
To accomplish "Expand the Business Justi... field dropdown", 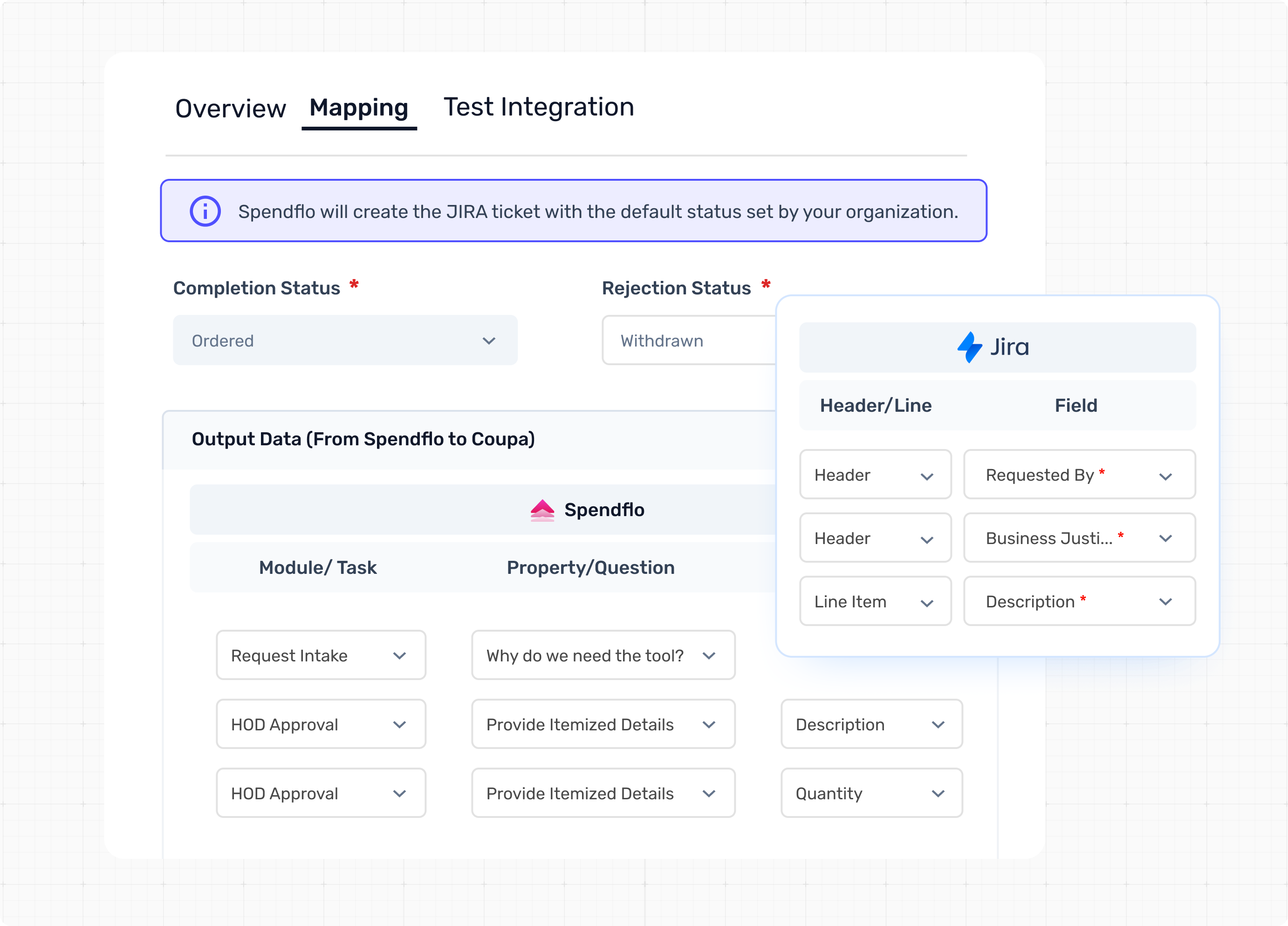I will [1079, 538].
